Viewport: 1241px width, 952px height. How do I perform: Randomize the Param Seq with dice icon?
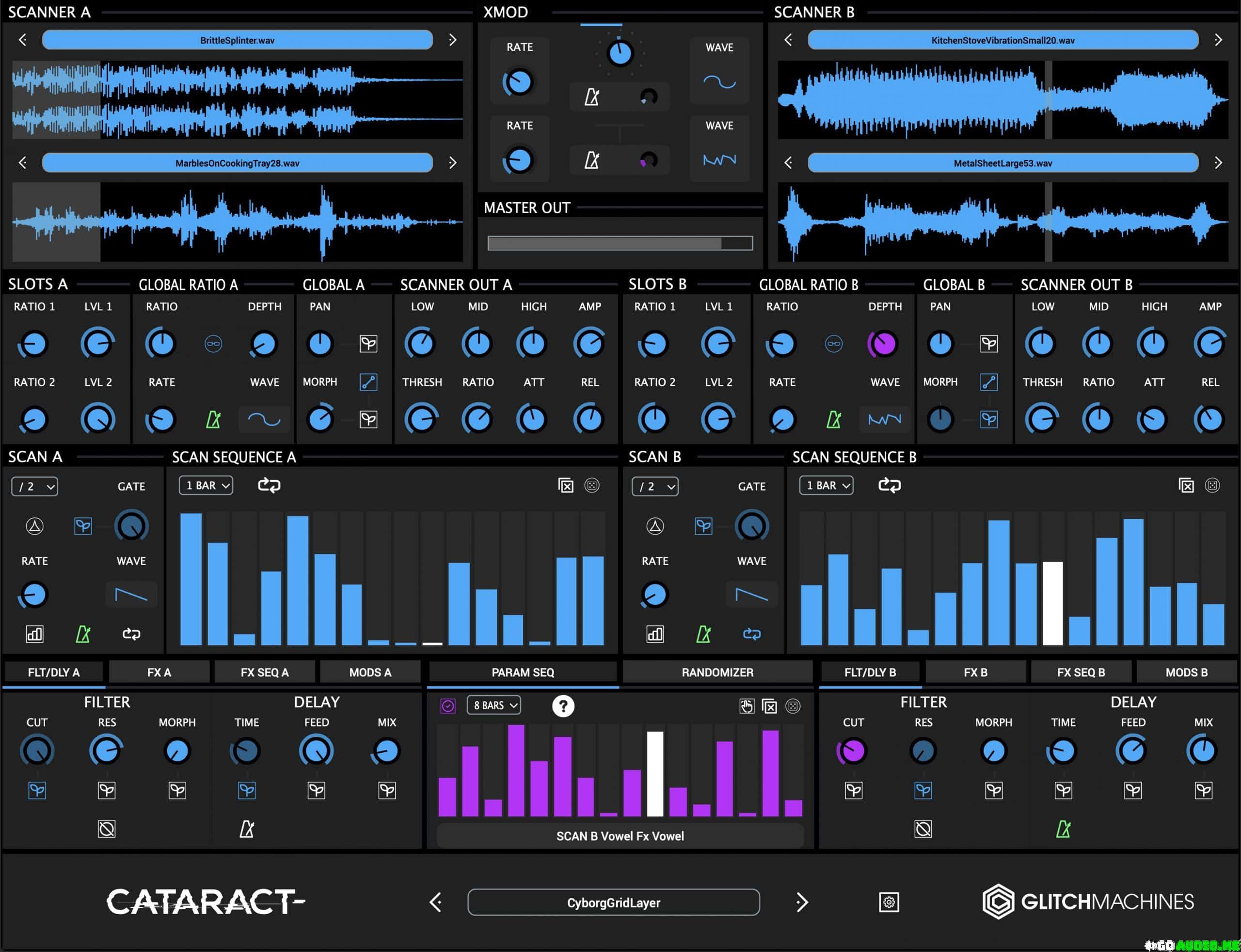(x=793, y=706)
